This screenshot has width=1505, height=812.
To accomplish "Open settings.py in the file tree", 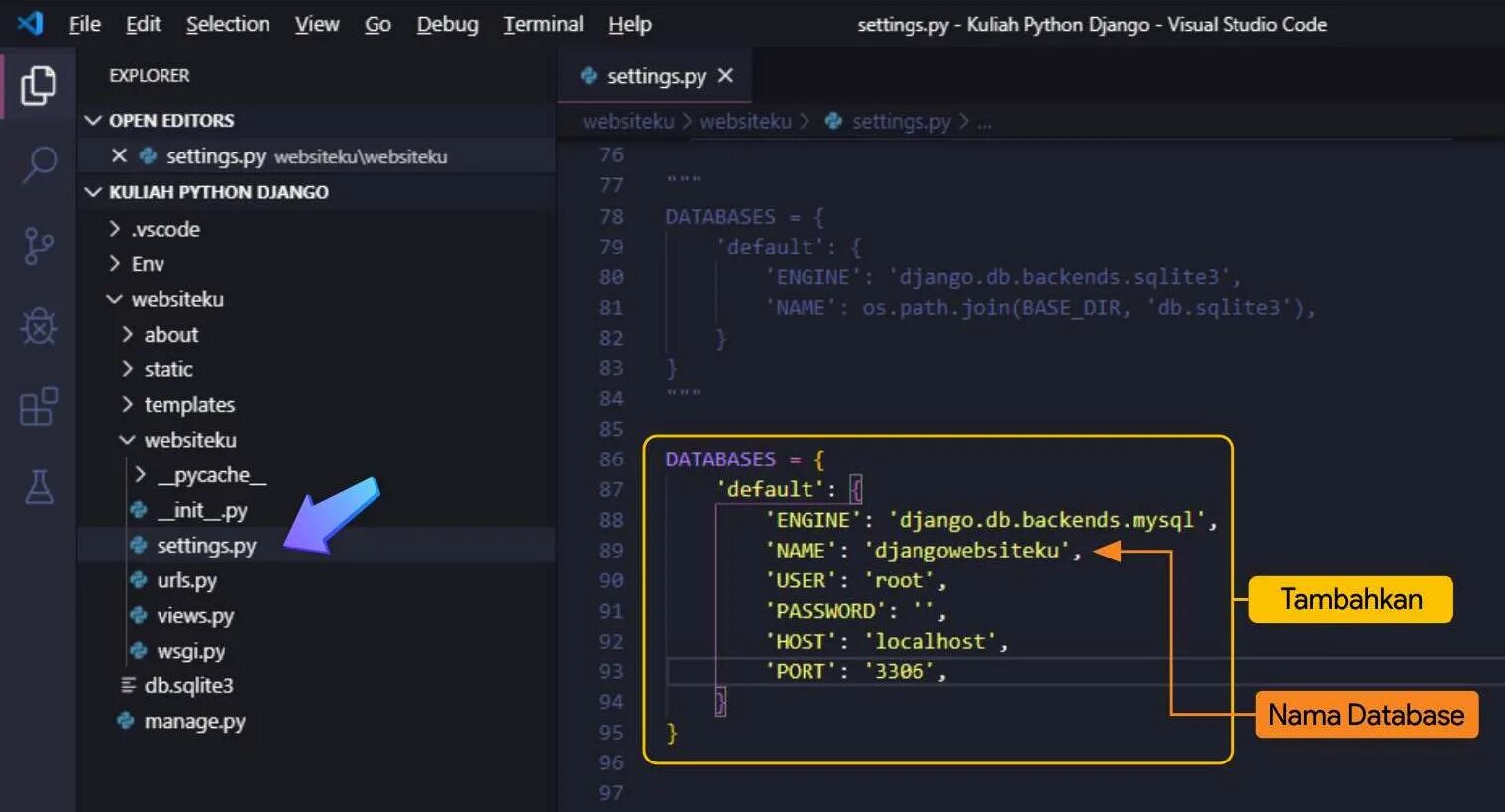I will tap(206, 546).
